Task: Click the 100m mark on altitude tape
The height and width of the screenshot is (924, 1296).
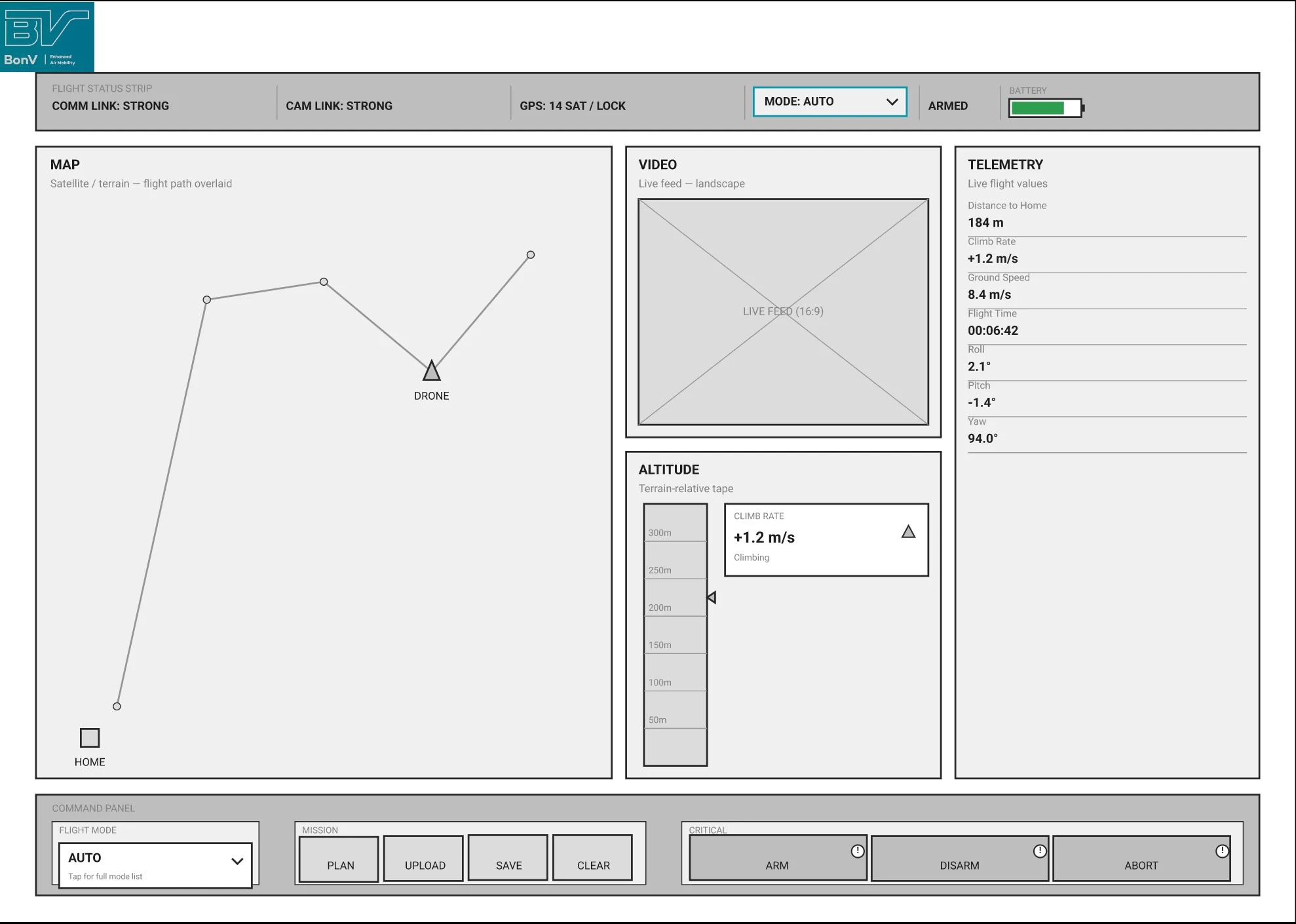Action: point(660,682)
